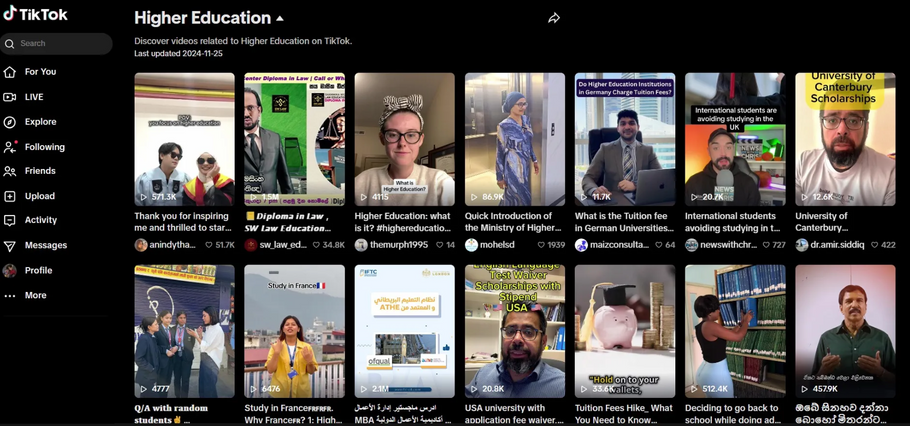Click the sw_law_ed avatar icon
910x426 pixels.
point(251,245)
